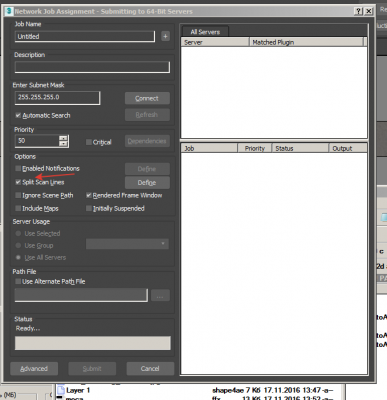387x400 pixels.
Task: Uncheck Rendered Frame Window option
Action: [89, 195]
